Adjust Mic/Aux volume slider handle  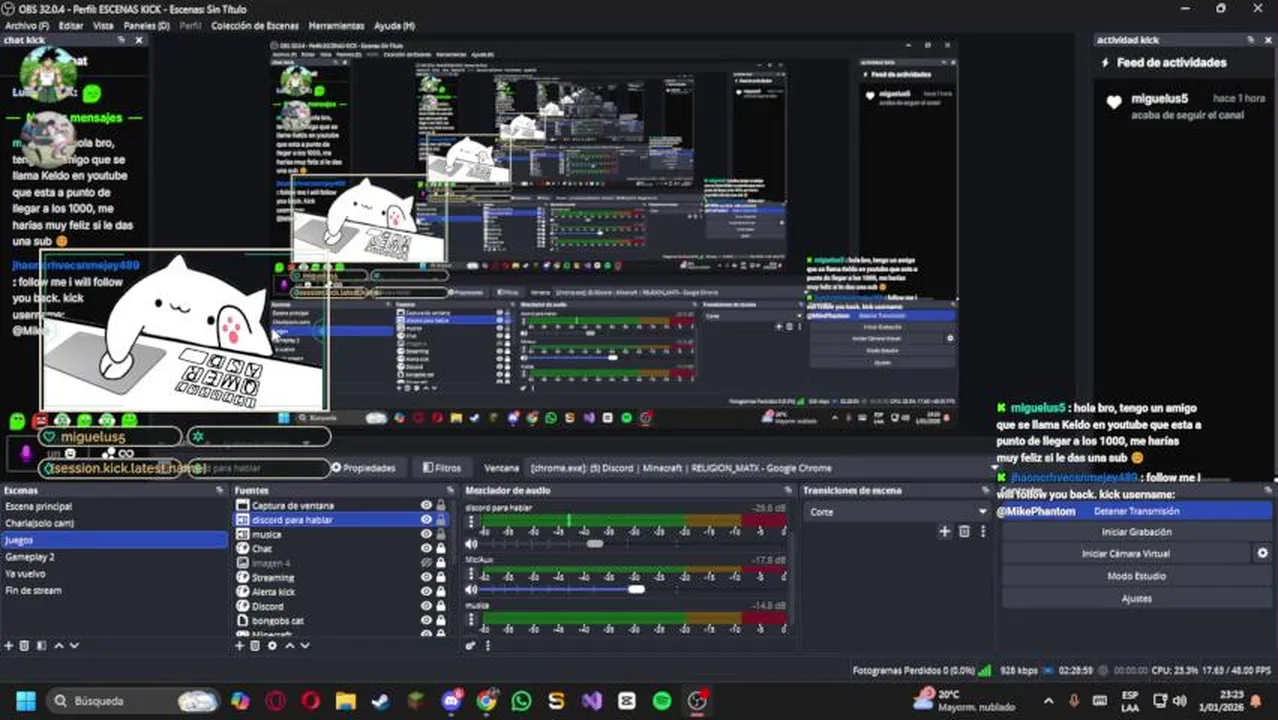(636, 589)
